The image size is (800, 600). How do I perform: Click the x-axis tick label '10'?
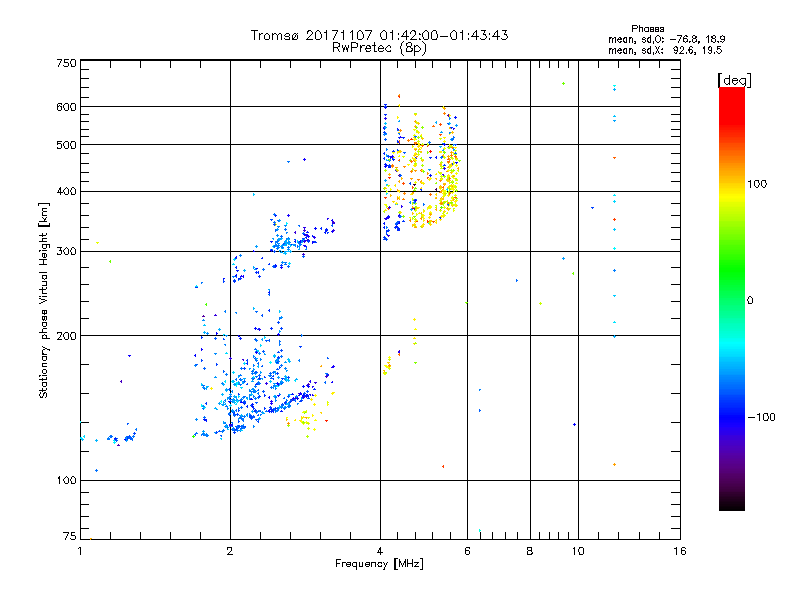578,551
